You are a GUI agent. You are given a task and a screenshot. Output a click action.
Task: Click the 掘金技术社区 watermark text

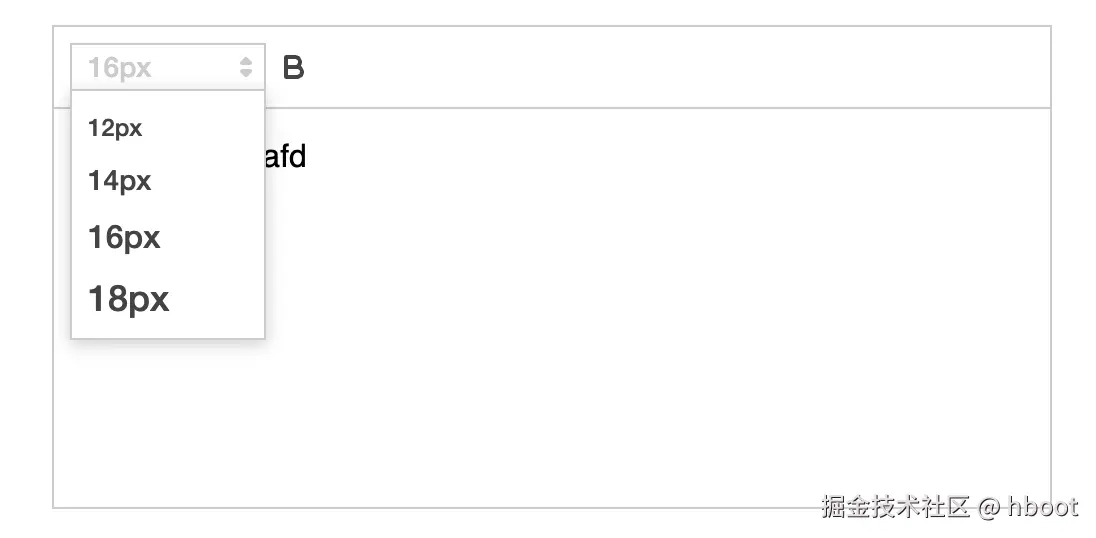click(x=896, y=507)
